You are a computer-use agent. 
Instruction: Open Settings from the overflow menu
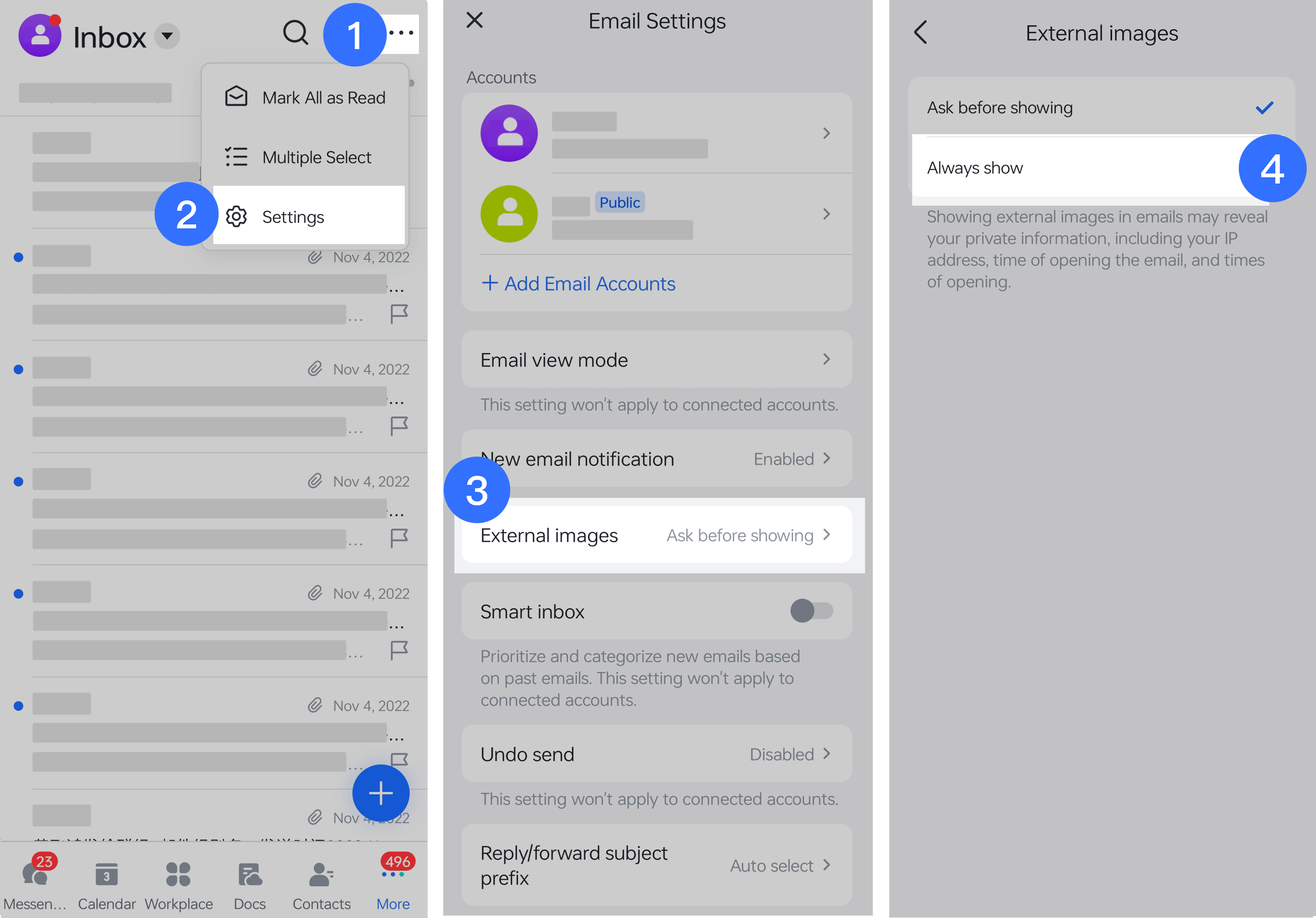pyautogui.click(x=292, y=217)
